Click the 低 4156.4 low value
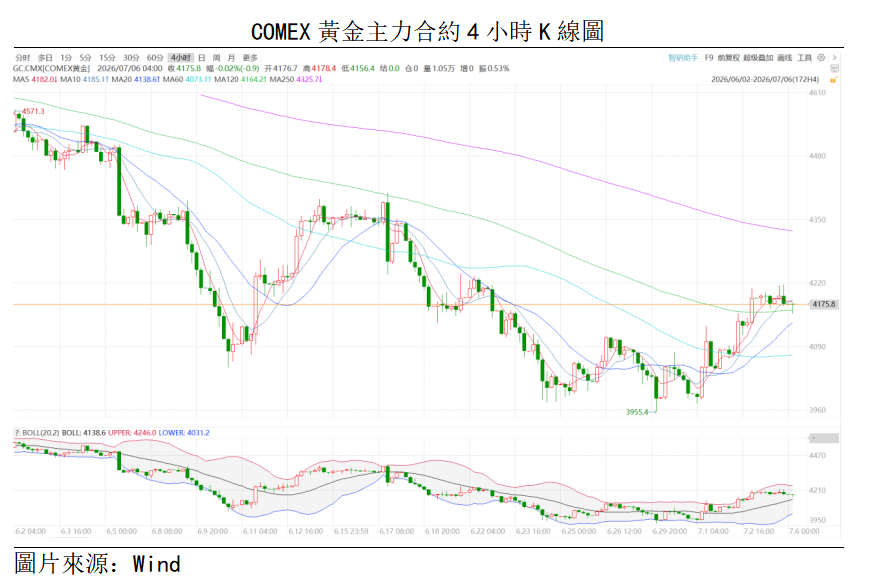 (x=358, y=68)
